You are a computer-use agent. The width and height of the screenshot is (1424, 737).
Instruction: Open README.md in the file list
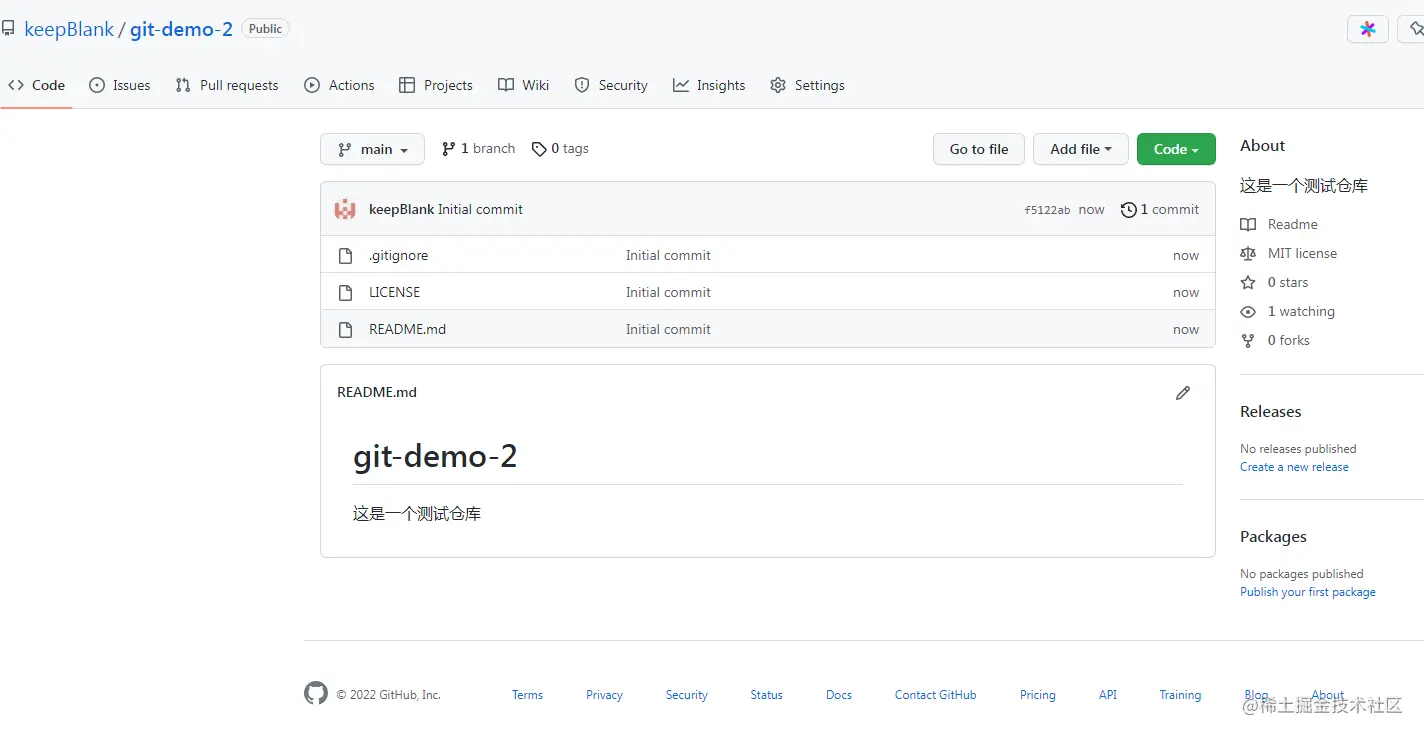(x=407, y=330)
